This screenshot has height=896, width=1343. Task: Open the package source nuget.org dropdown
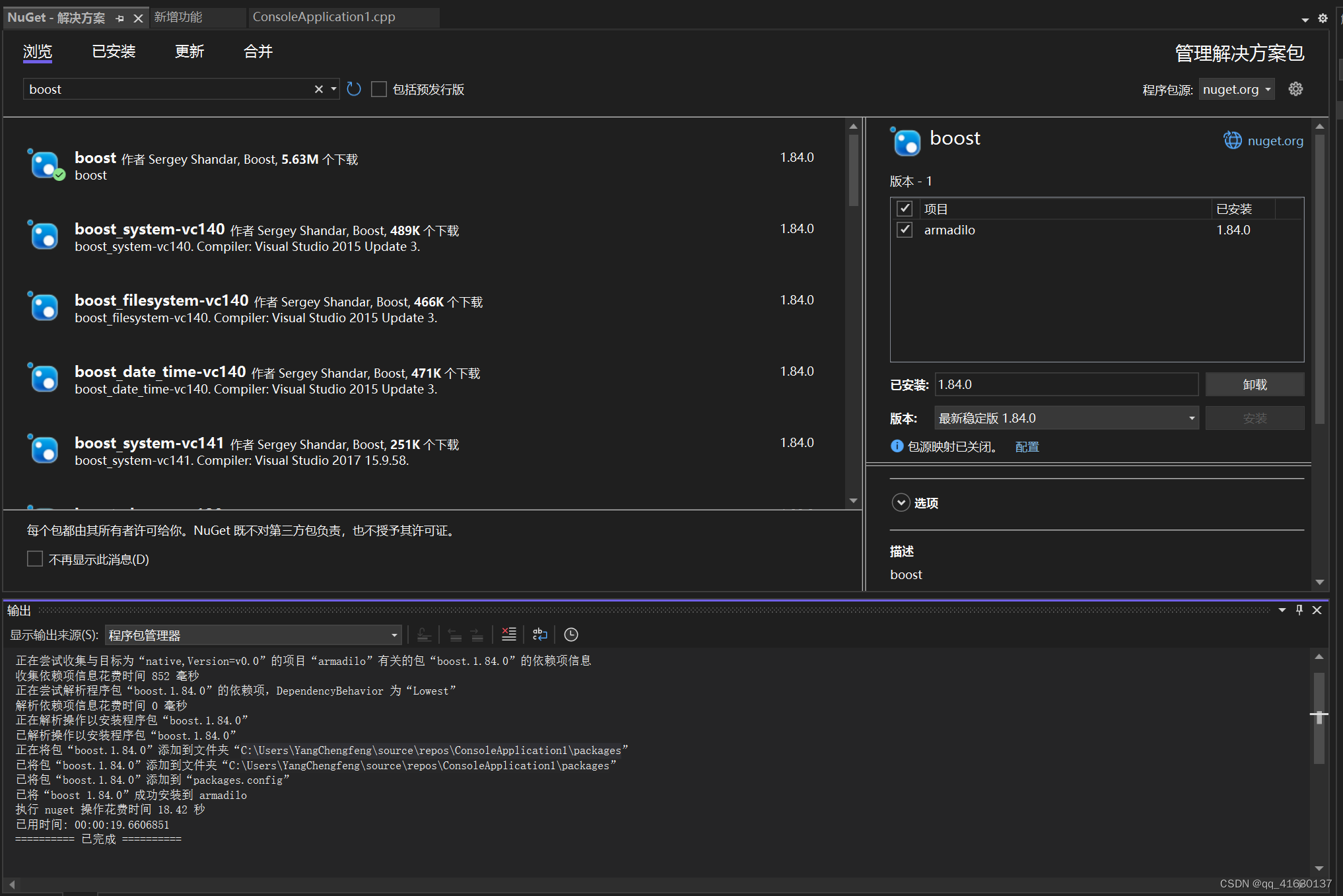(x=1236, y=89)
